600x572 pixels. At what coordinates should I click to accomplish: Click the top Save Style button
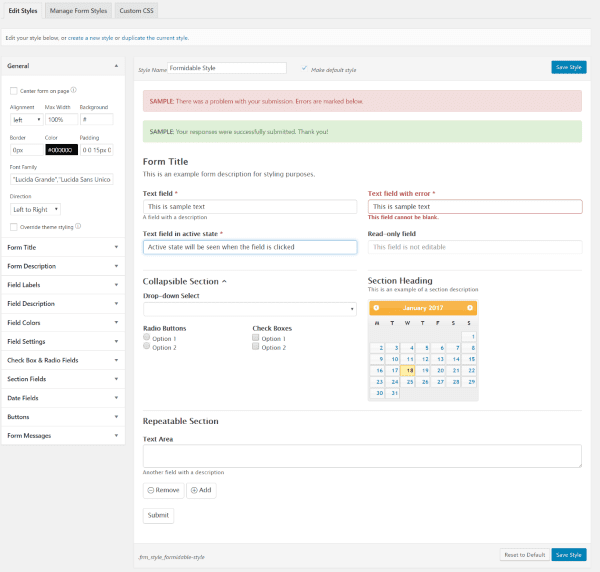pyautogui.click(x=568, y=67)
